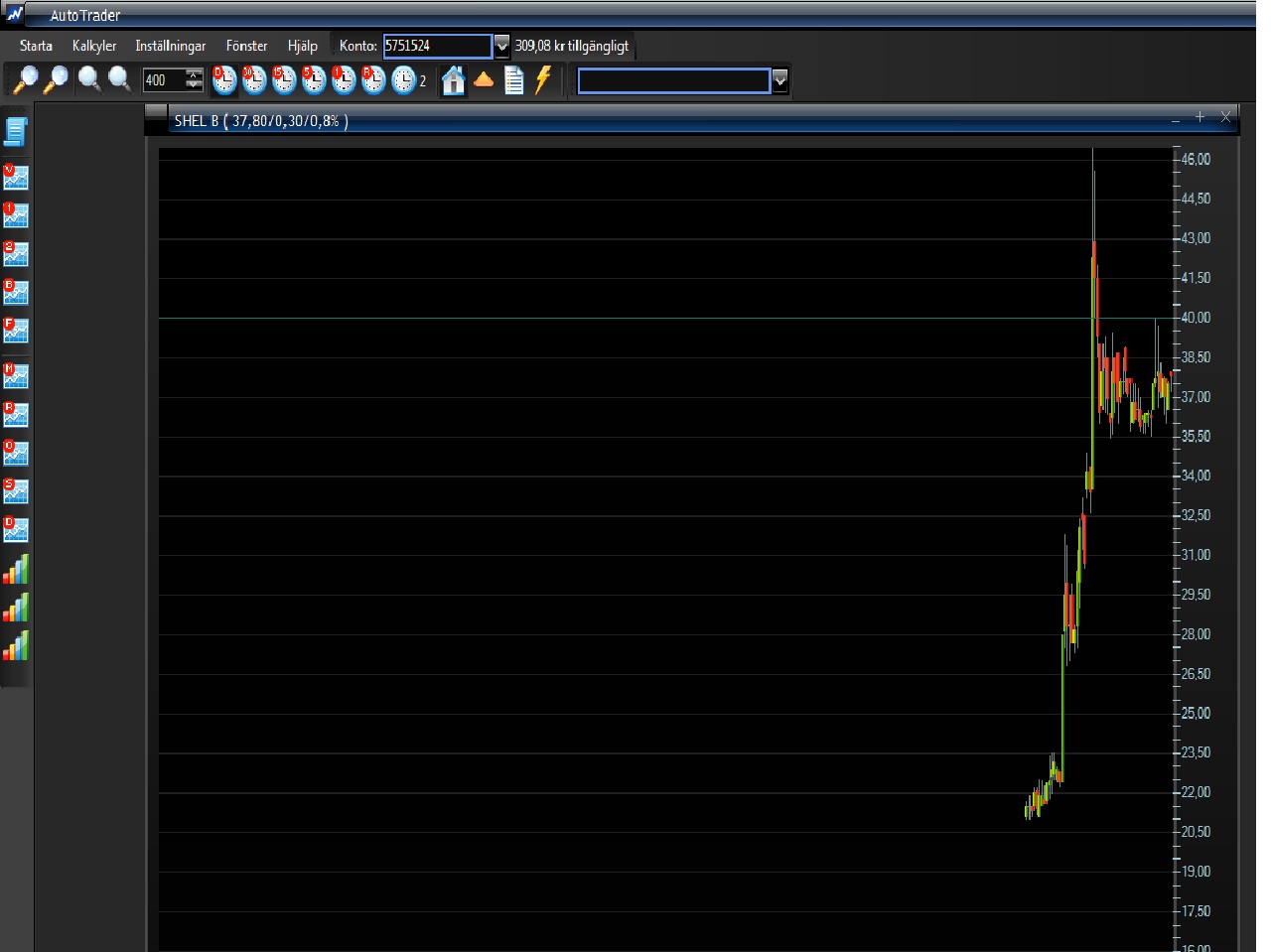Screen dimensions: 1271x952
Task: Select the 5-minute clock interval icon
Action: [x=314, y=80]
